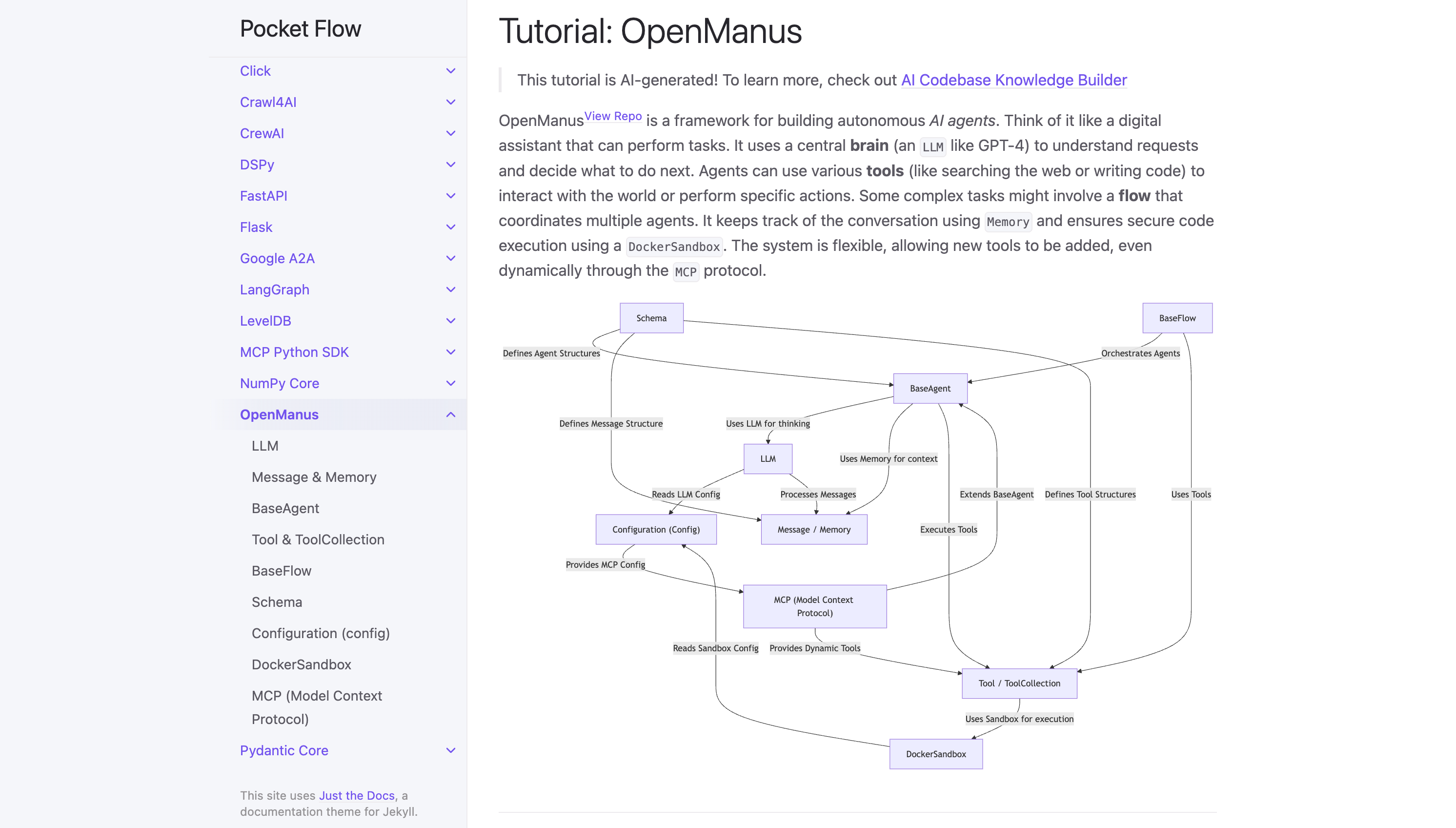Open the Click tutorial link

pos(255,71)
